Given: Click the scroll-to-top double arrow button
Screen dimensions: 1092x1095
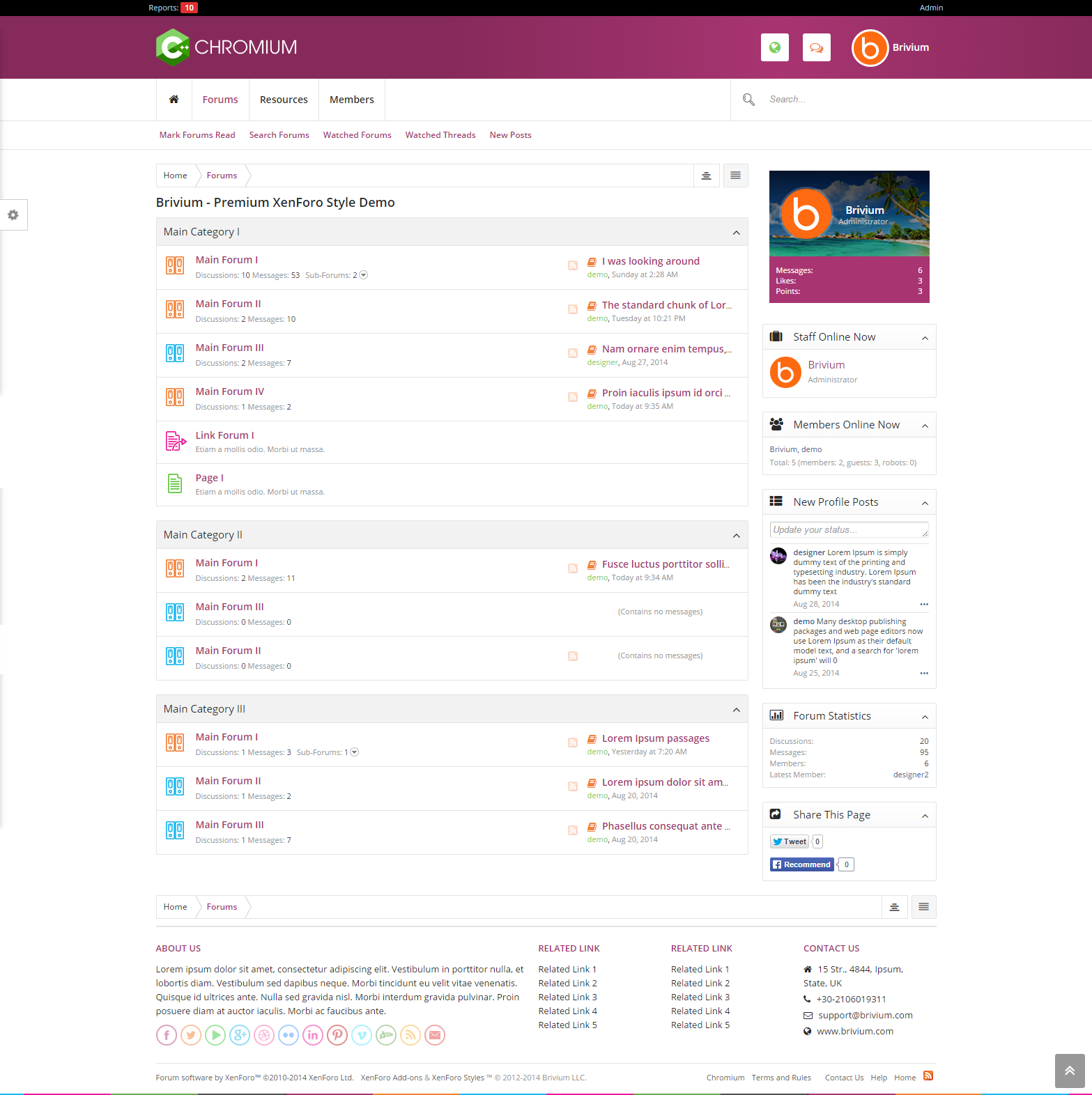Looking at the screenshot, I should point(1069,1071).
